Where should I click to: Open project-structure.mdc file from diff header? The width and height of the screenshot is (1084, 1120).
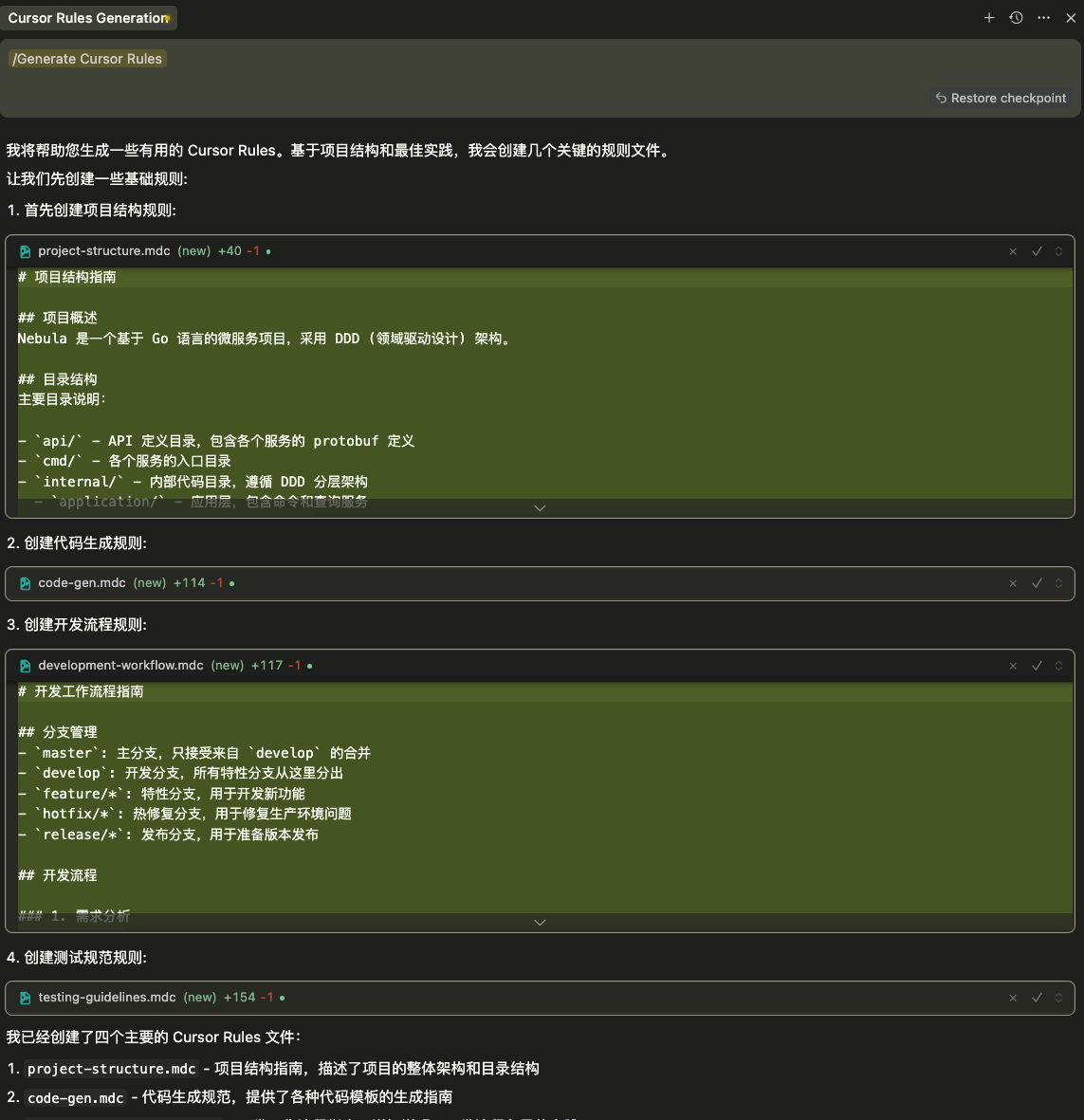click(104, 250)
